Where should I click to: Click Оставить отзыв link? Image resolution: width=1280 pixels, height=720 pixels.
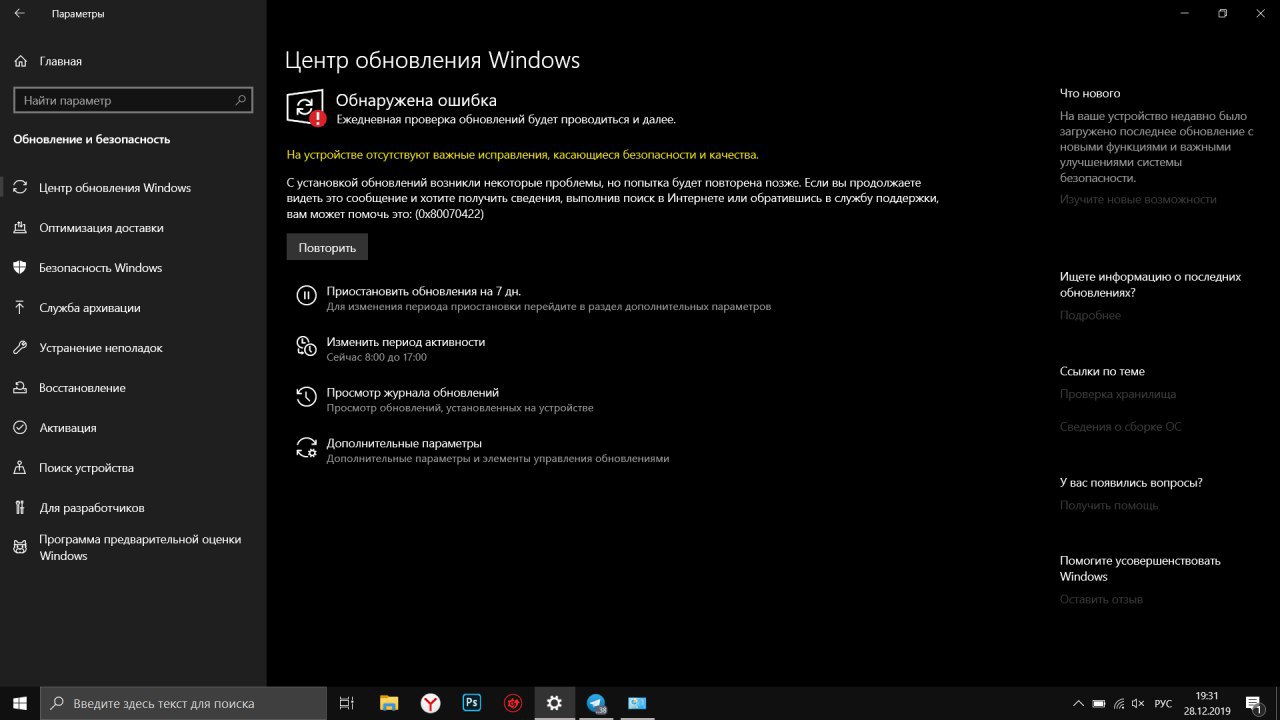click(1101, 599)
